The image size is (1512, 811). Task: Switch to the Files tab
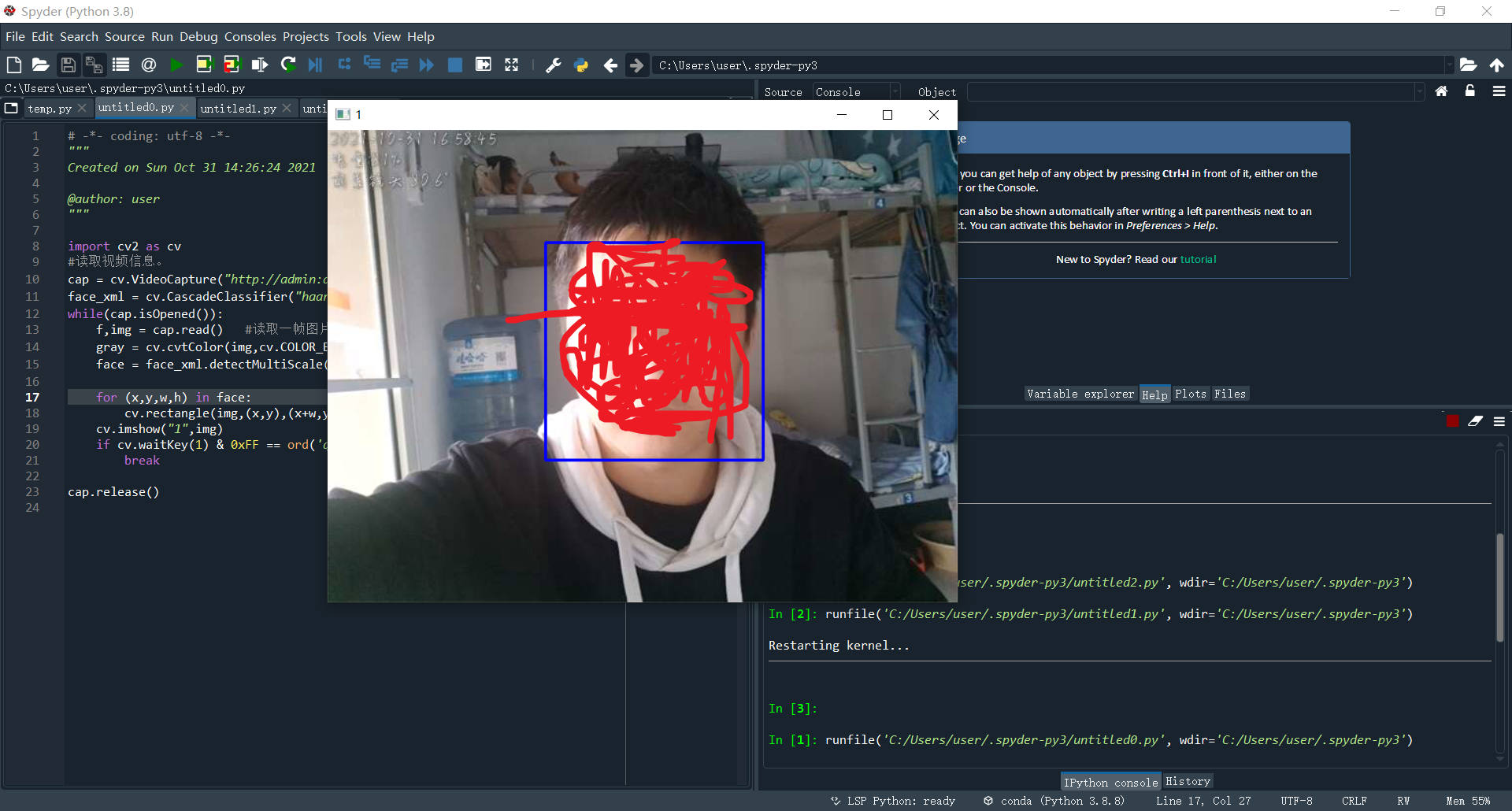tap(1230, 394)
